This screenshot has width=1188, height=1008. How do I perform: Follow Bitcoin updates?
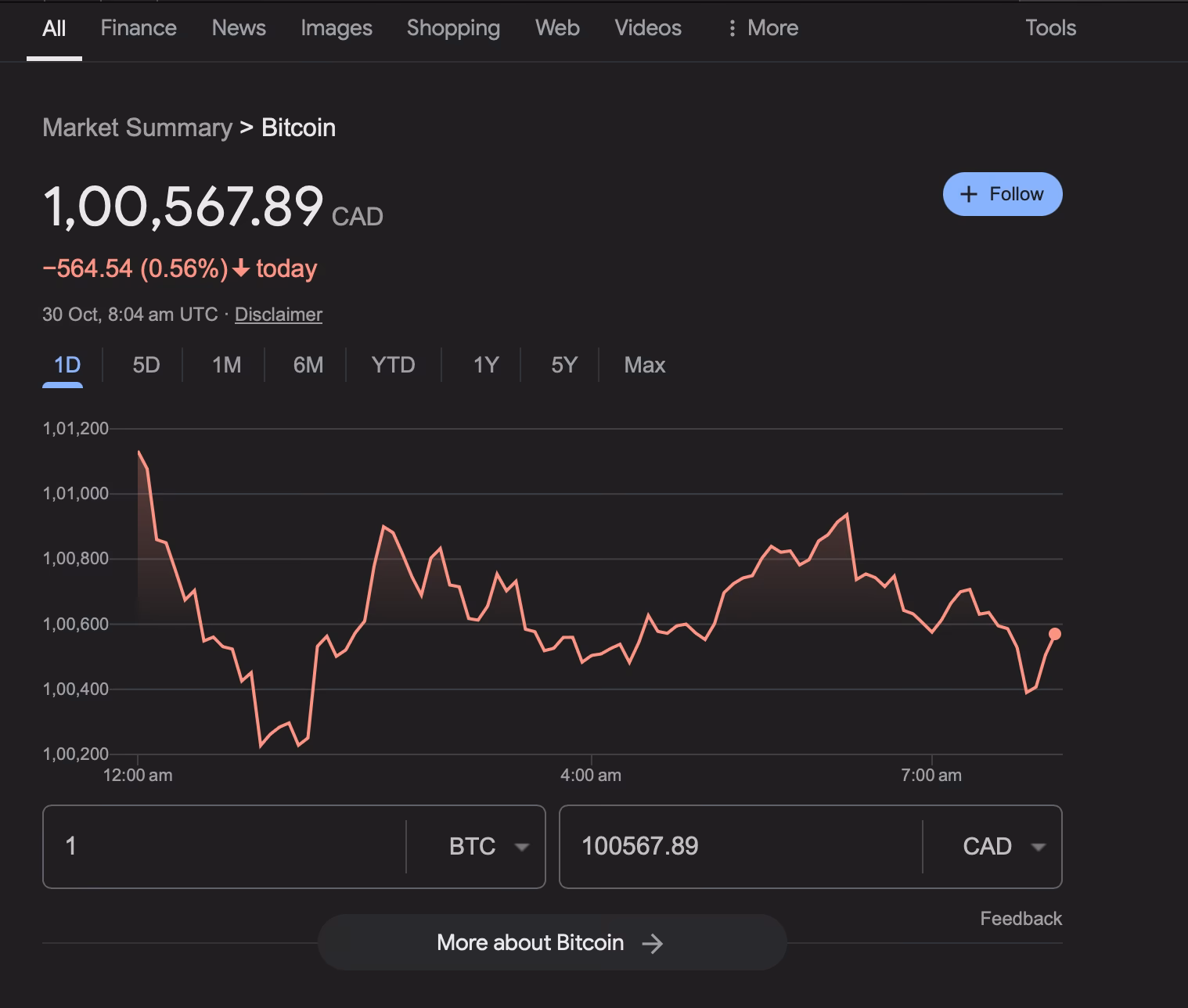tap(1003, 193)
